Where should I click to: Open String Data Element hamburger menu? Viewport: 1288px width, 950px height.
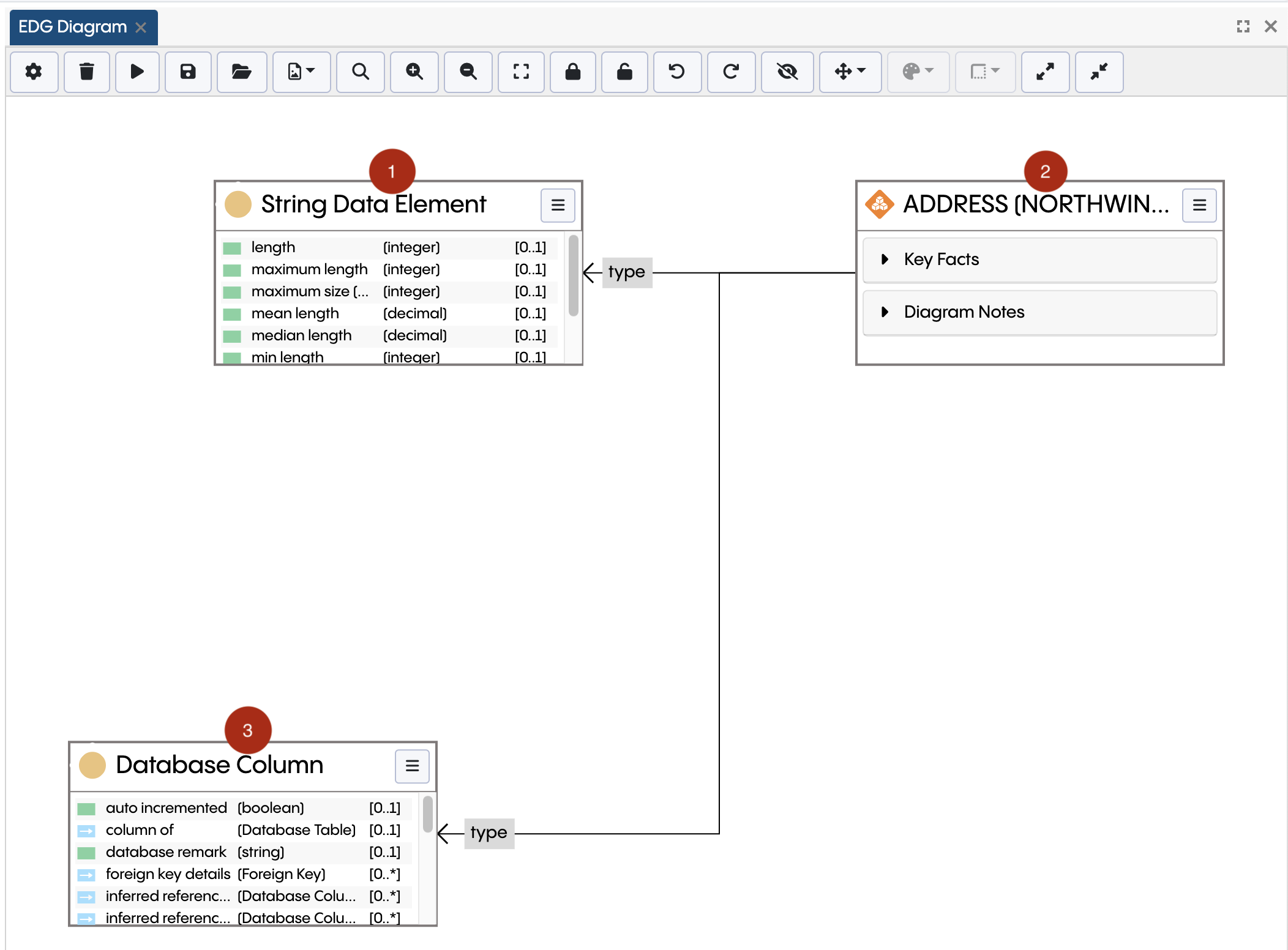point(558,205)
